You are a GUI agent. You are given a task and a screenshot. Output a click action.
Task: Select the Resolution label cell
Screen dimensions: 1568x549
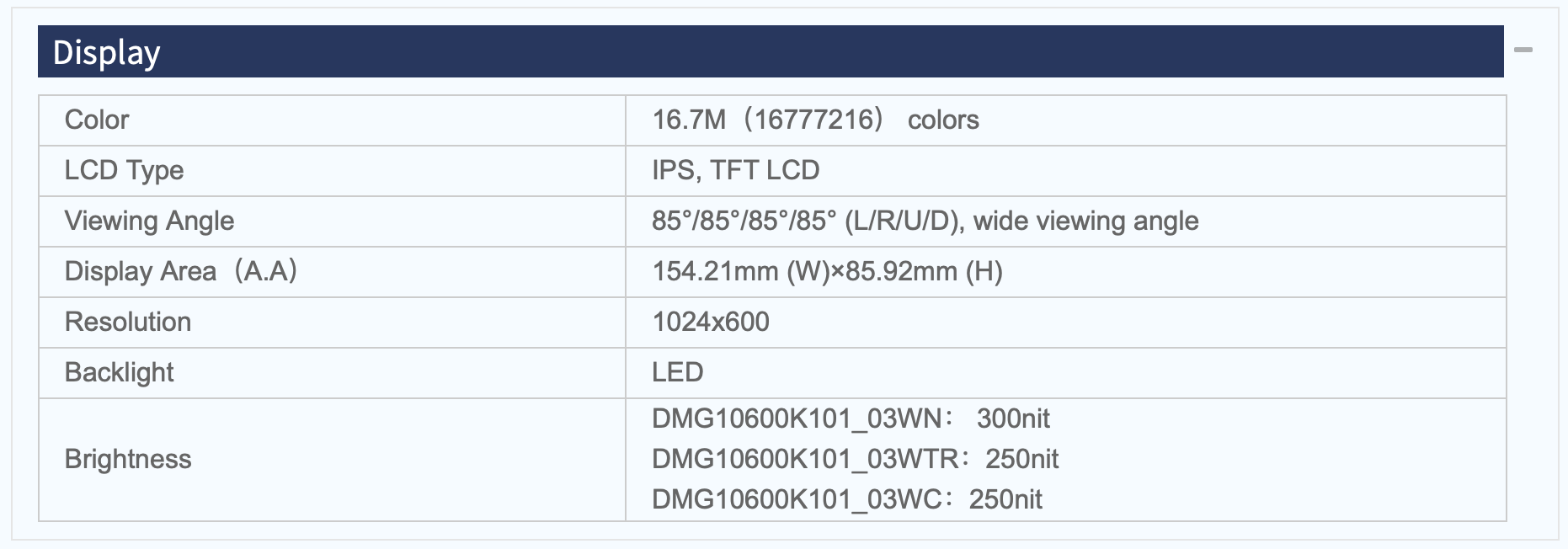point(333,322)
